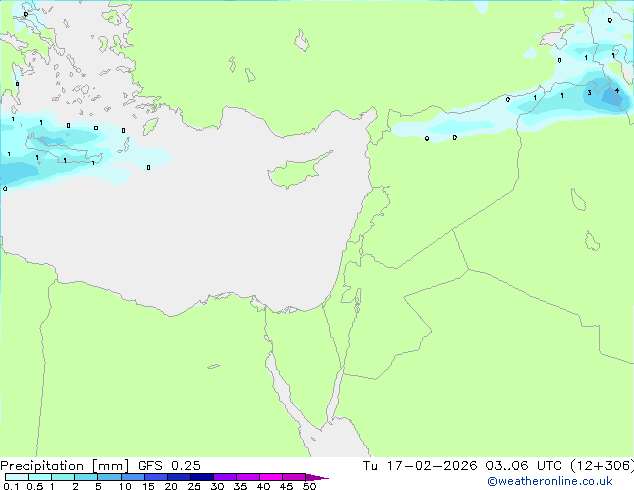Select the 45–50 mm legend color swatch
The height and width of the screenshot is (490, 634).
coord(294,477)
